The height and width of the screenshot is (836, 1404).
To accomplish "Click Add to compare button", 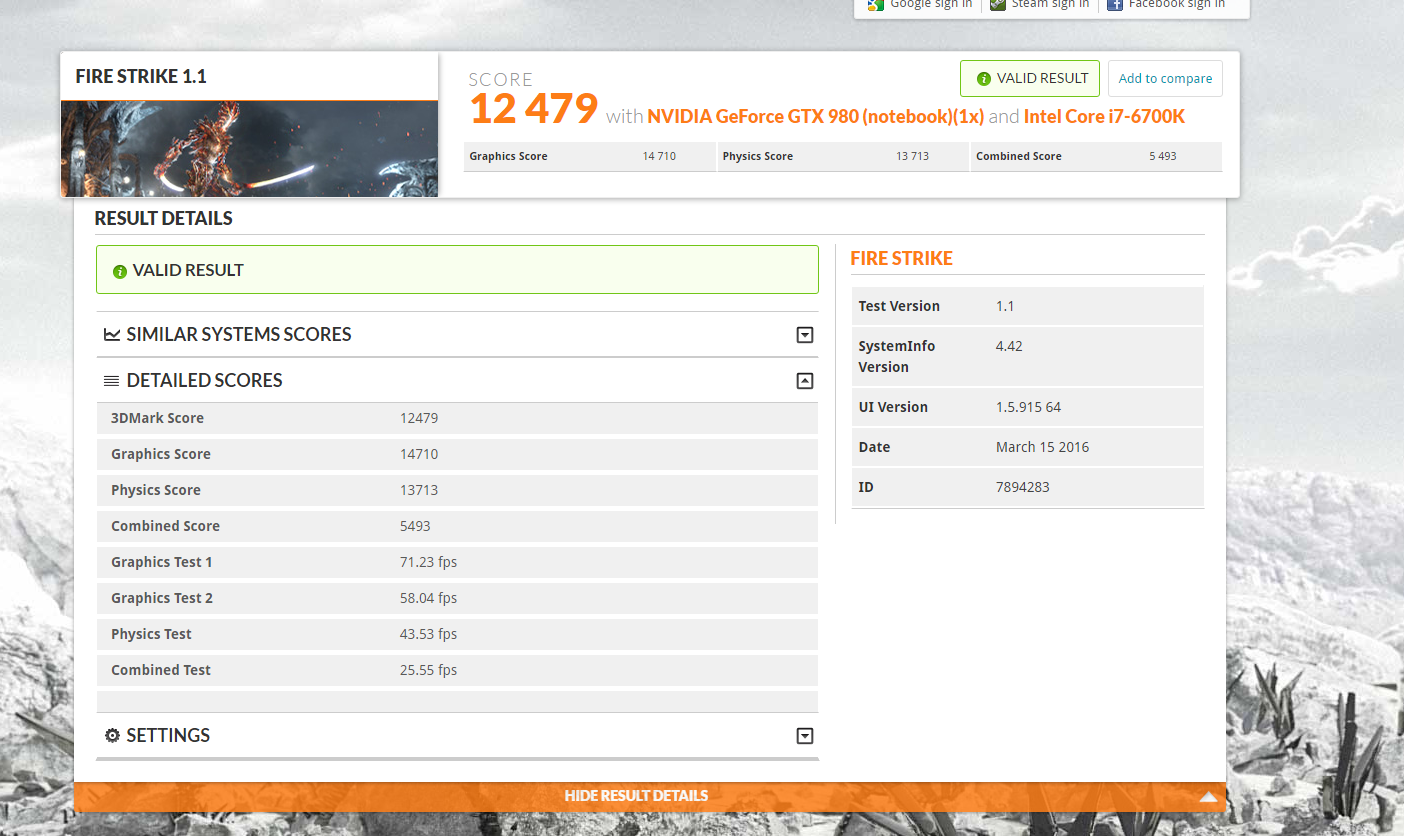I will tap(1165, 79).
